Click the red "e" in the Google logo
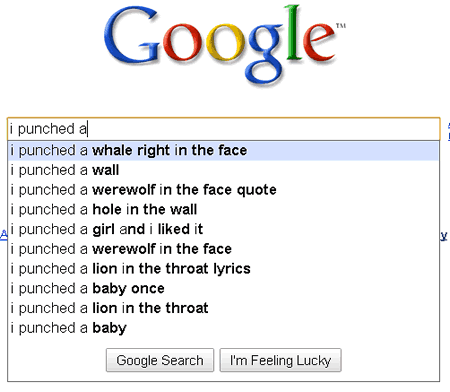Screen dimensions: 450x392 [318, 43]
